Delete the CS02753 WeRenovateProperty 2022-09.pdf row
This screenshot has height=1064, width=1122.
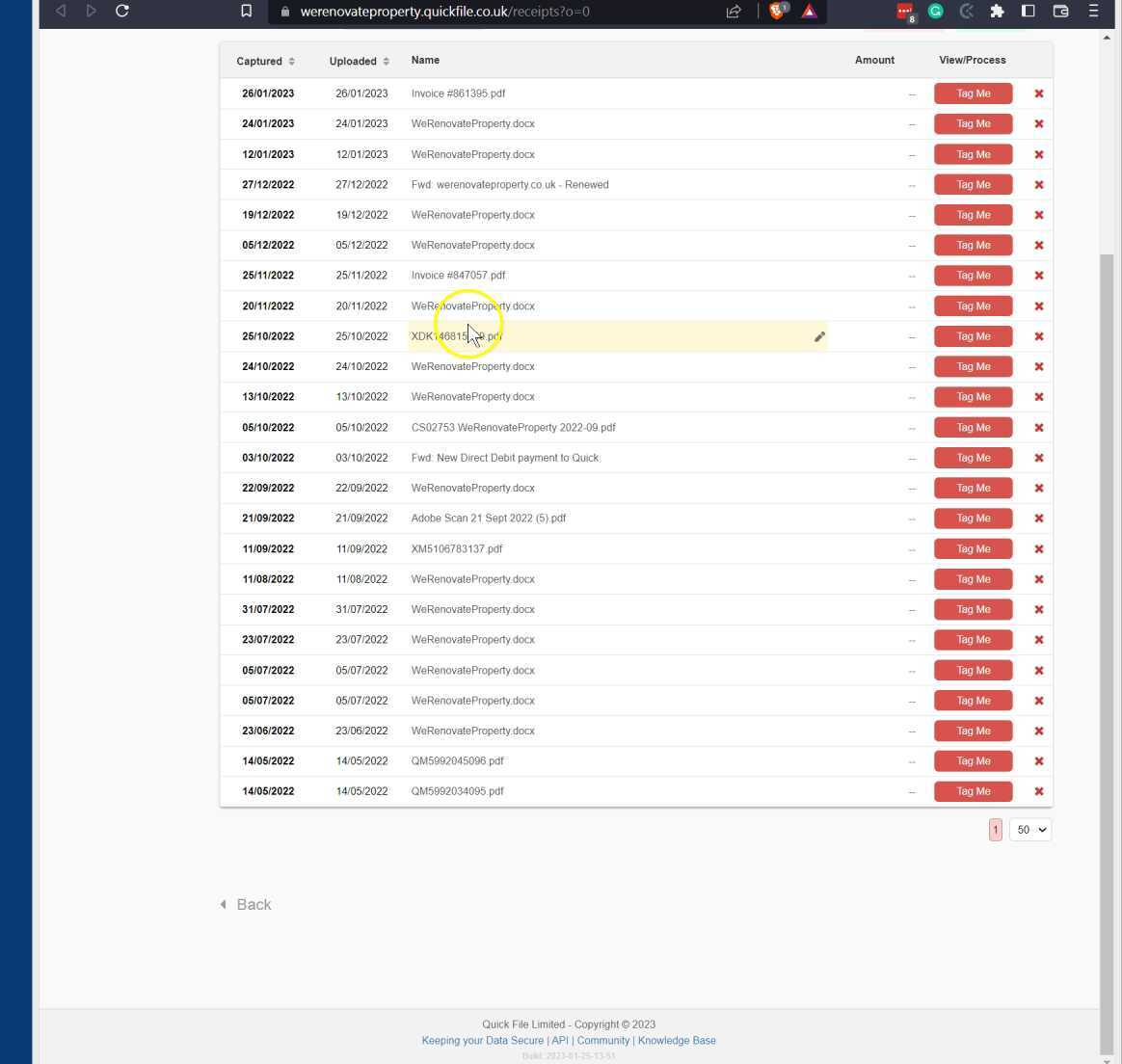pyautogui.click(x=1039, y=428)
